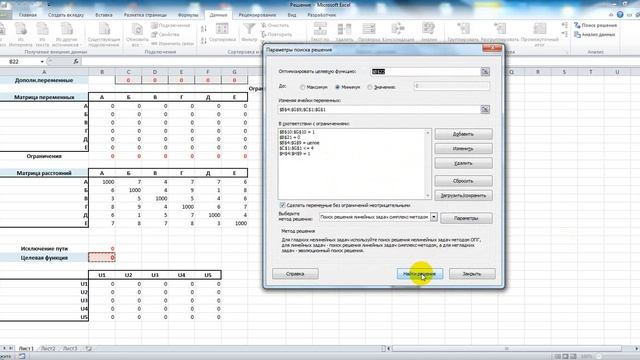Click the Консолидация icon
Viewport: 640px width, 360px height.
point(398,32)
